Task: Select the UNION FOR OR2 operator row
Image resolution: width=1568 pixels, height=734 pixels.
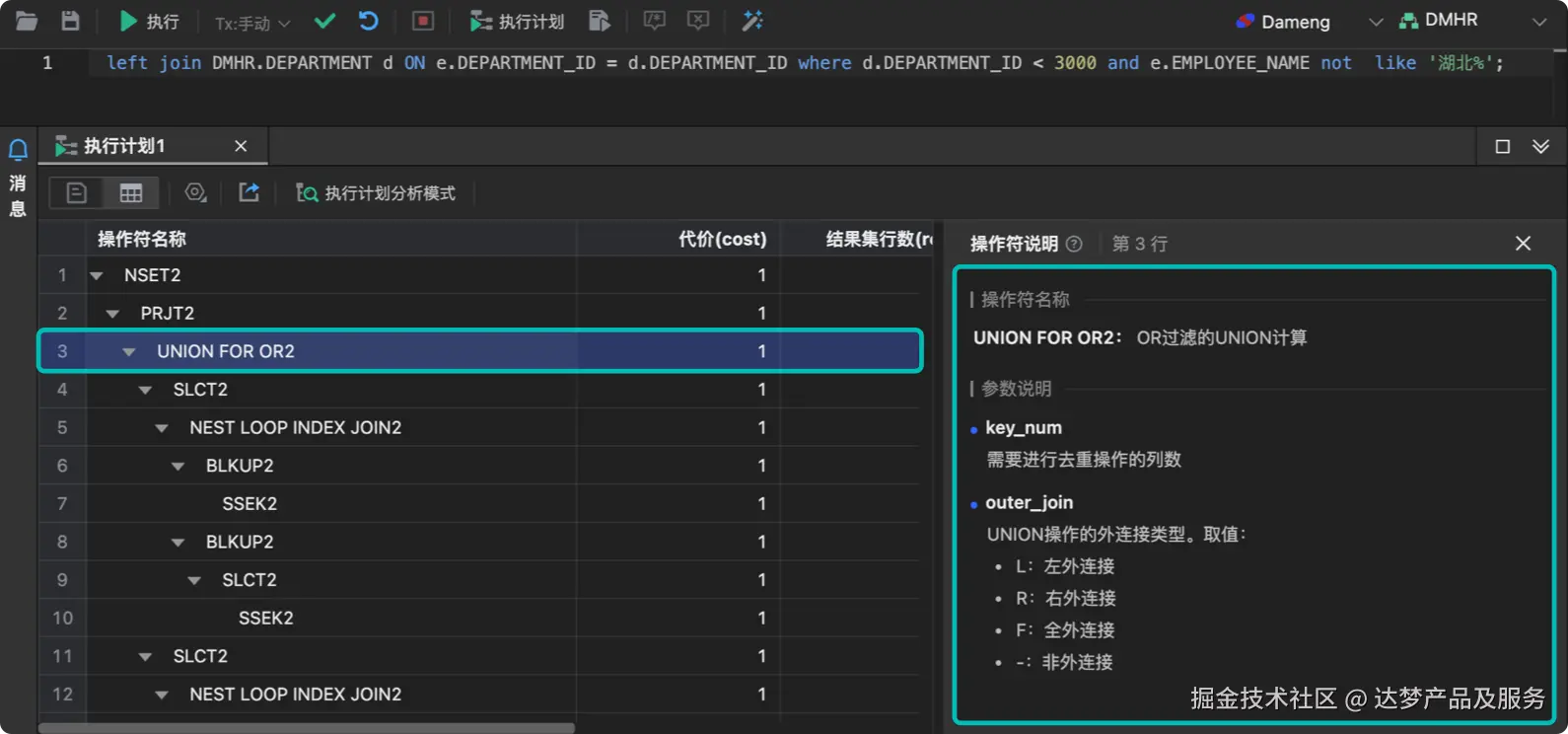Action: point(480,351)
